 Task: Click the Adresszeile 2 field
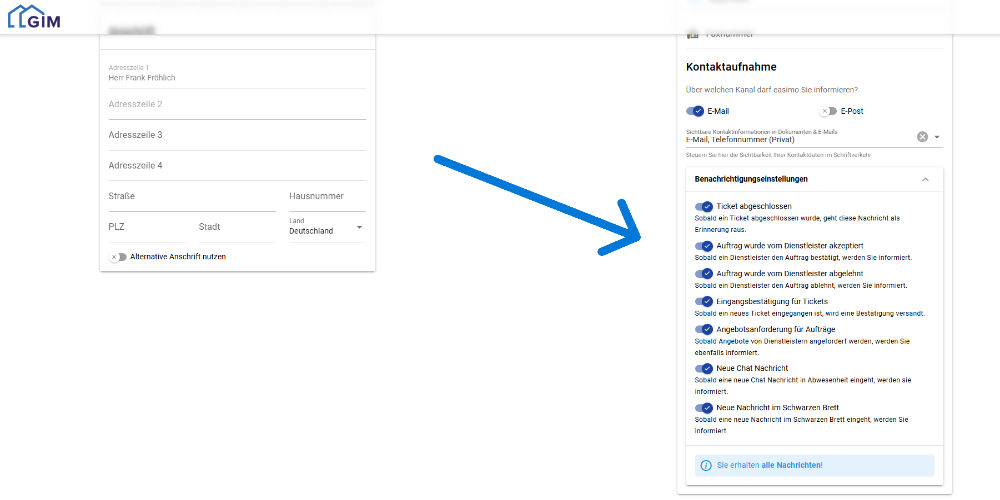(237, 104)
